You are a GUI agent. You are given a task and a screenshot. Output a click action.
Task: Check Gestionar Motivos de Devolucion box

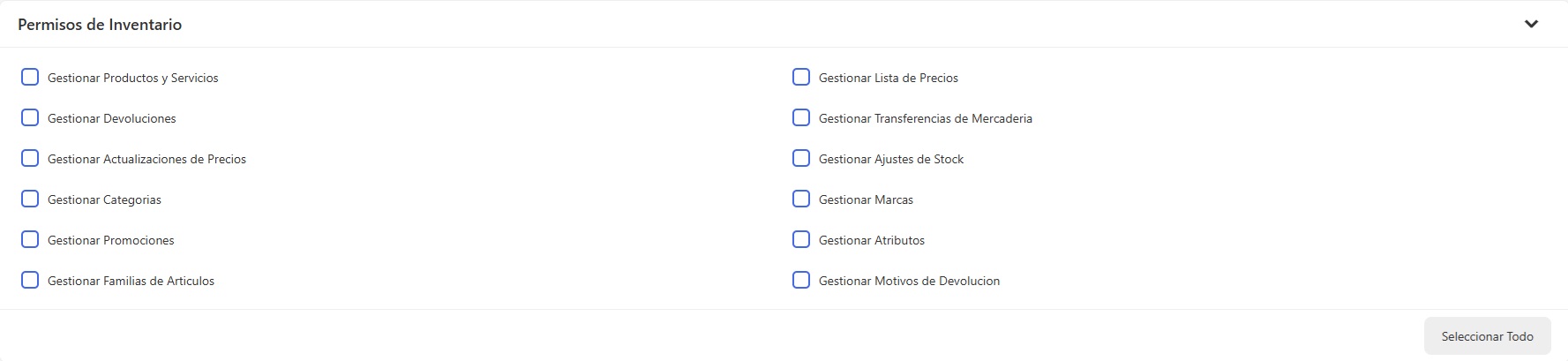[801, 281]
